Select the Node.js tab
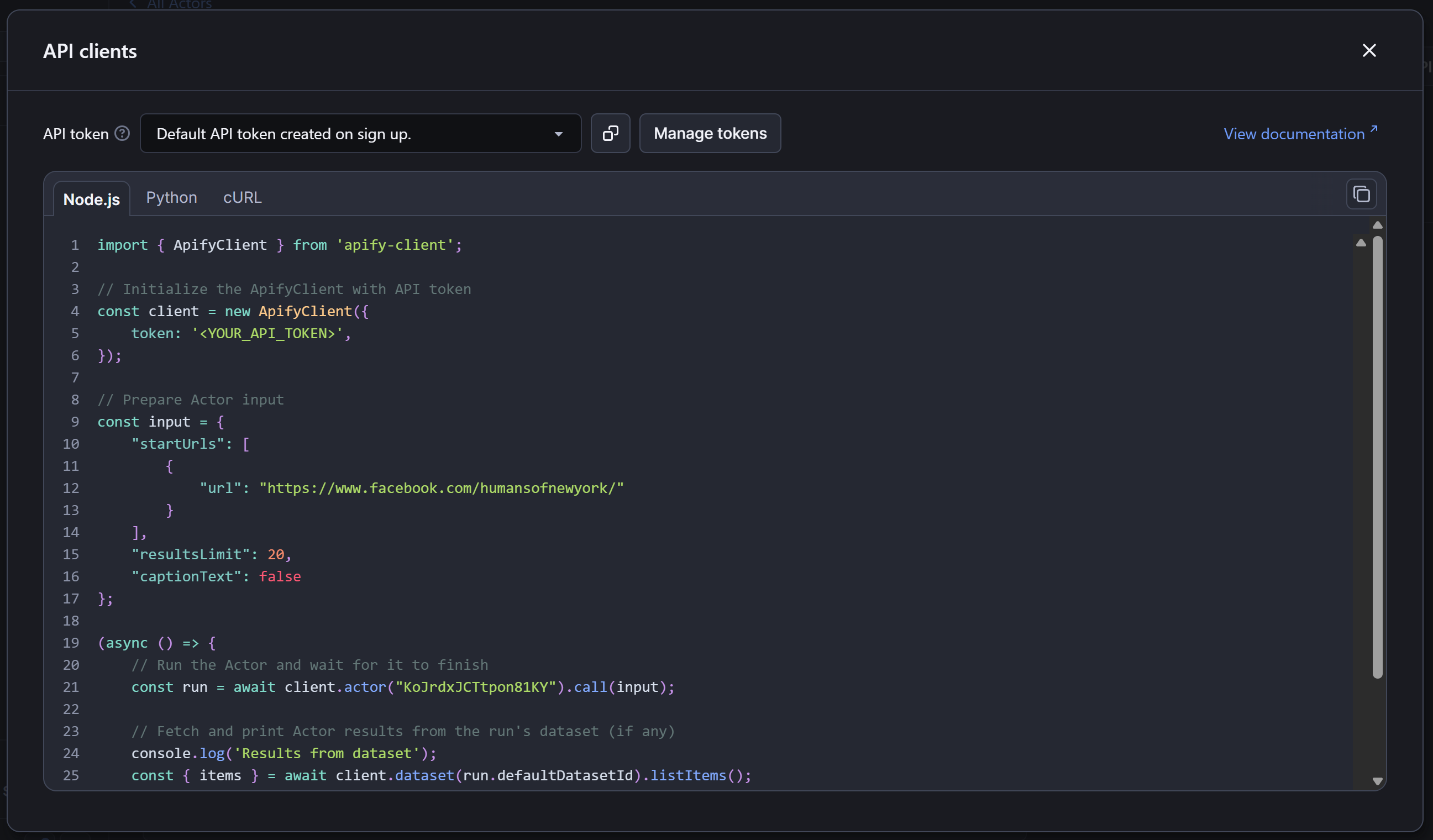1433x840 pixels. coord(92,199)
